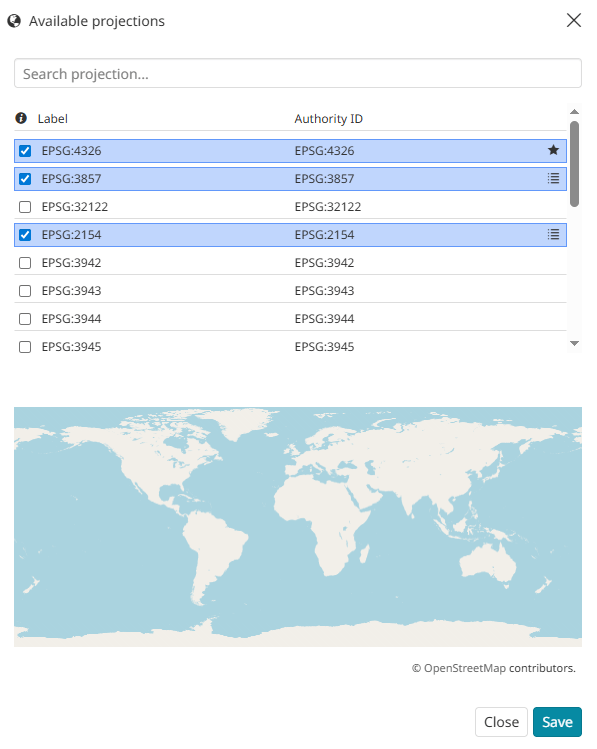
Task: Close the dialog with the X icon
Action: 574,20
